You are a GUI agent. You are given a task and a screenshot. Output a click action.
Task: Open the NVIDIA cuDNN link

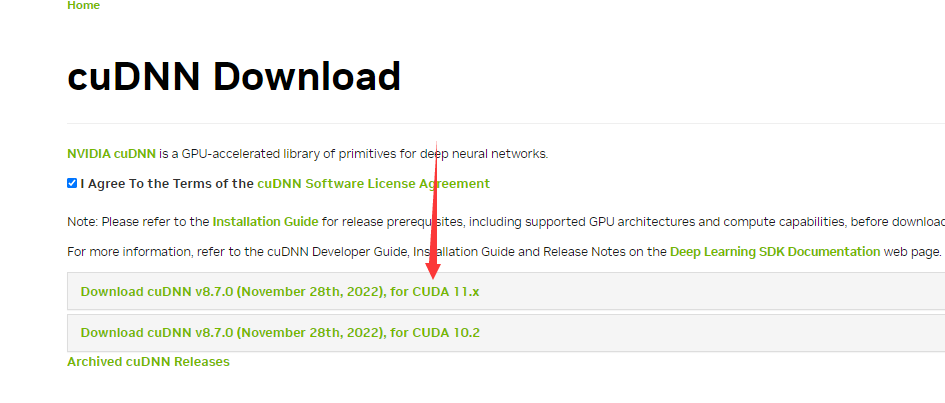[111, 154]
